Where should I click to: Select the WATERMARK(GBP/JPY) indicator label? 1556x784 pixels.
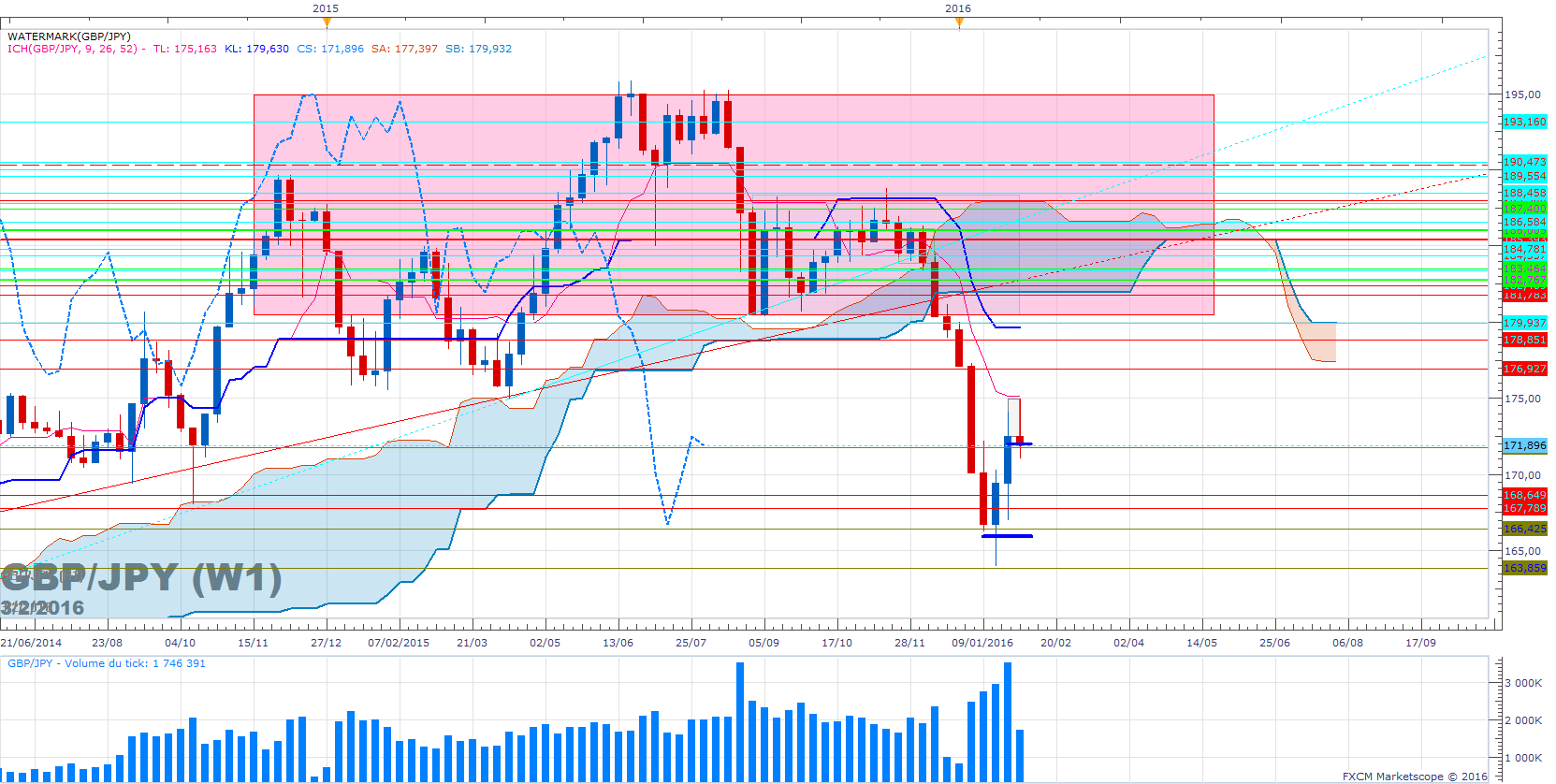click(69, 36)
